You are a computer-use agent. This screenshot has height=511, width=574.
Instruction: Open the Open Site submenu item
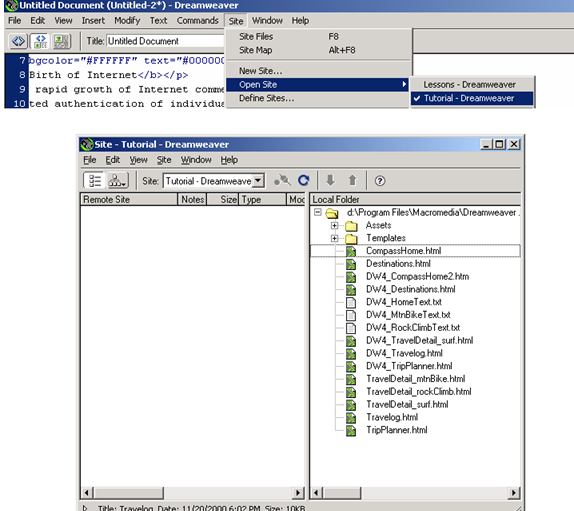click(x=317, y=85)
